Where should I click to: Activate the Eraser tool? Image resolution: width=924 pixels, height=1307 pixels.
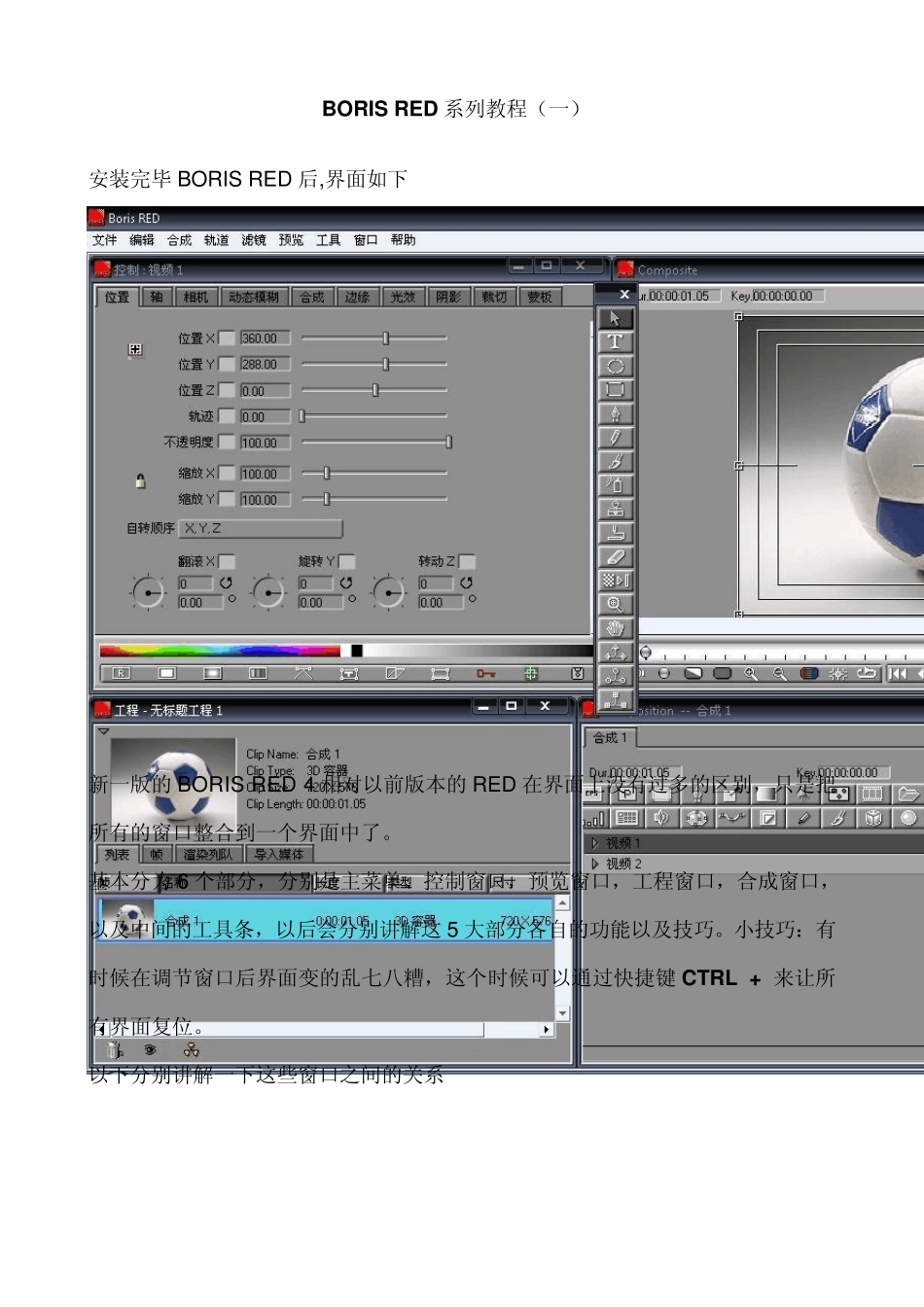coord(615,557)
